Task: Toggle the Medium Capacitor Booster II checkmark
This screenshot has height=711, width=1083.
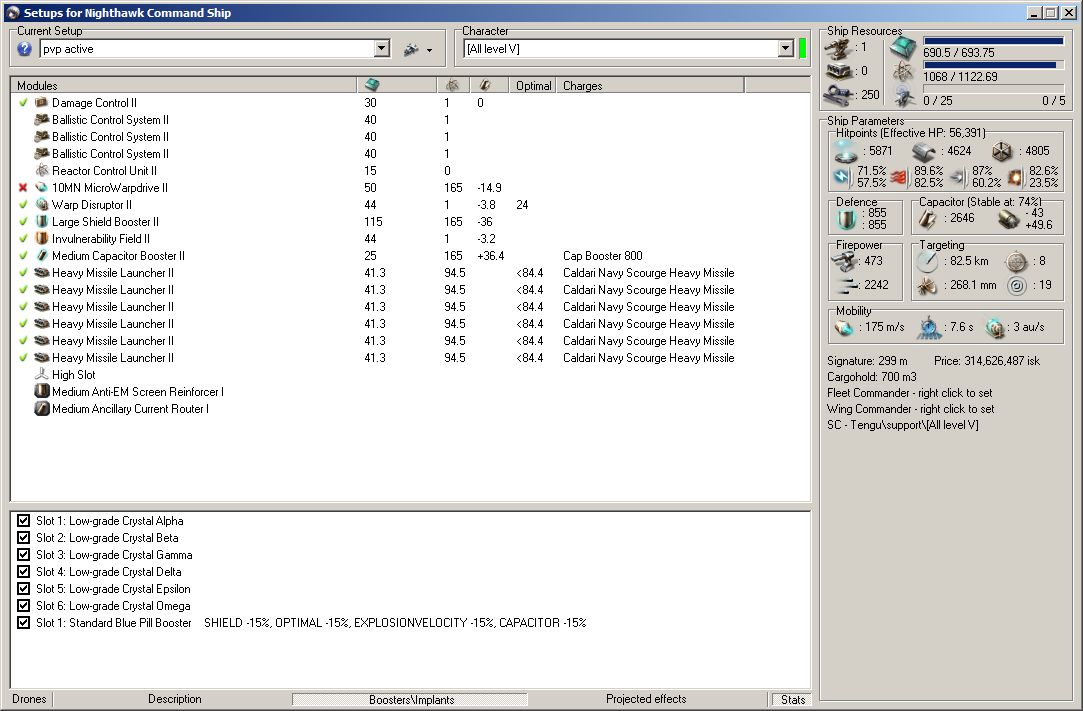Action: pyautogui.click(x=23, y=256)
